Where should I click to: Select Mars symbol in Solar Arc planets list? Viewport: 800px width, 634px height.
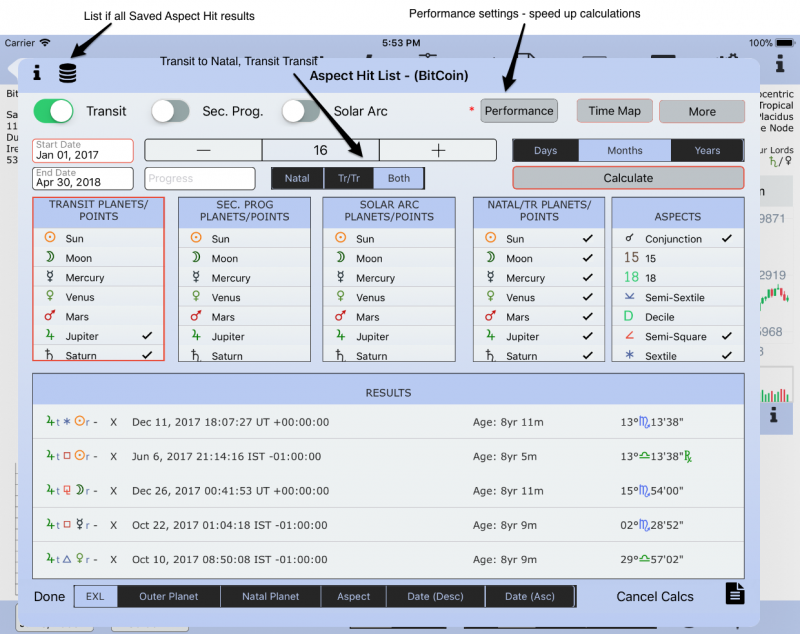(340, 317)
